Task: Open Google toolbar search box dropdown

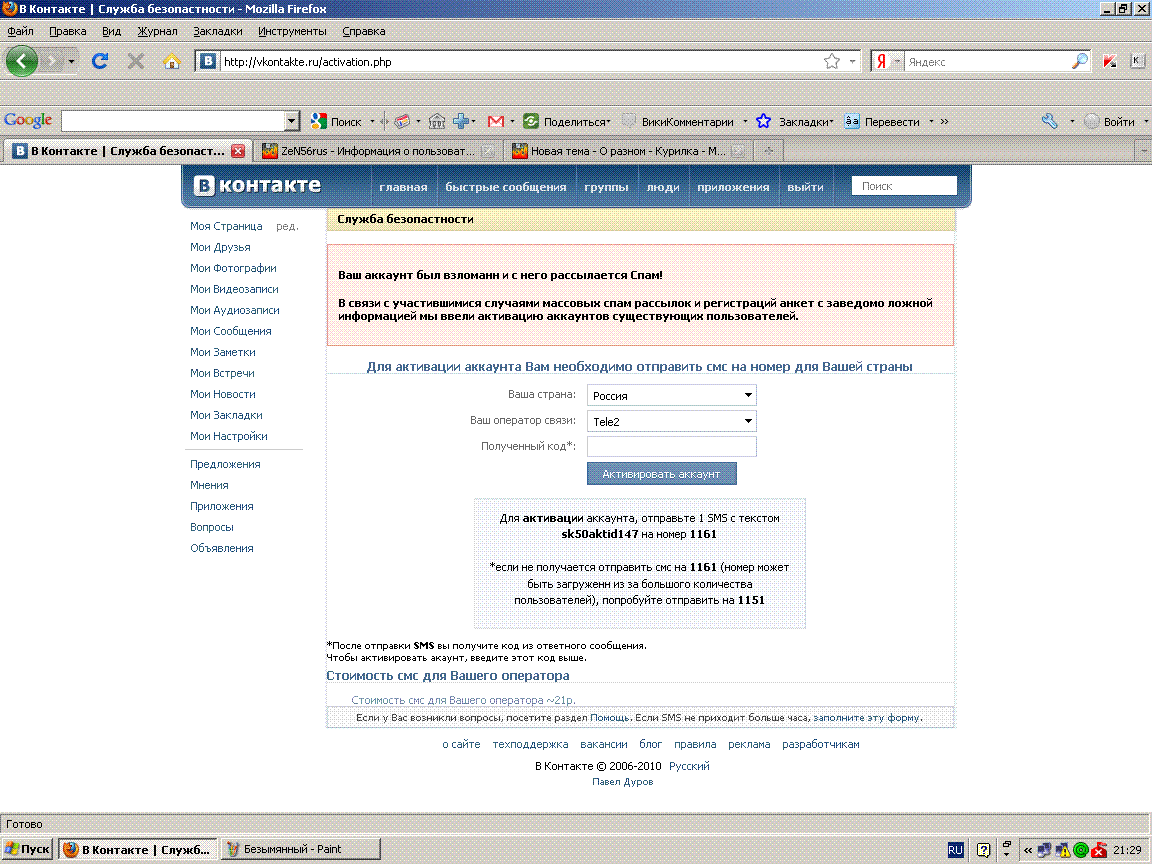Action: [292, 121]
